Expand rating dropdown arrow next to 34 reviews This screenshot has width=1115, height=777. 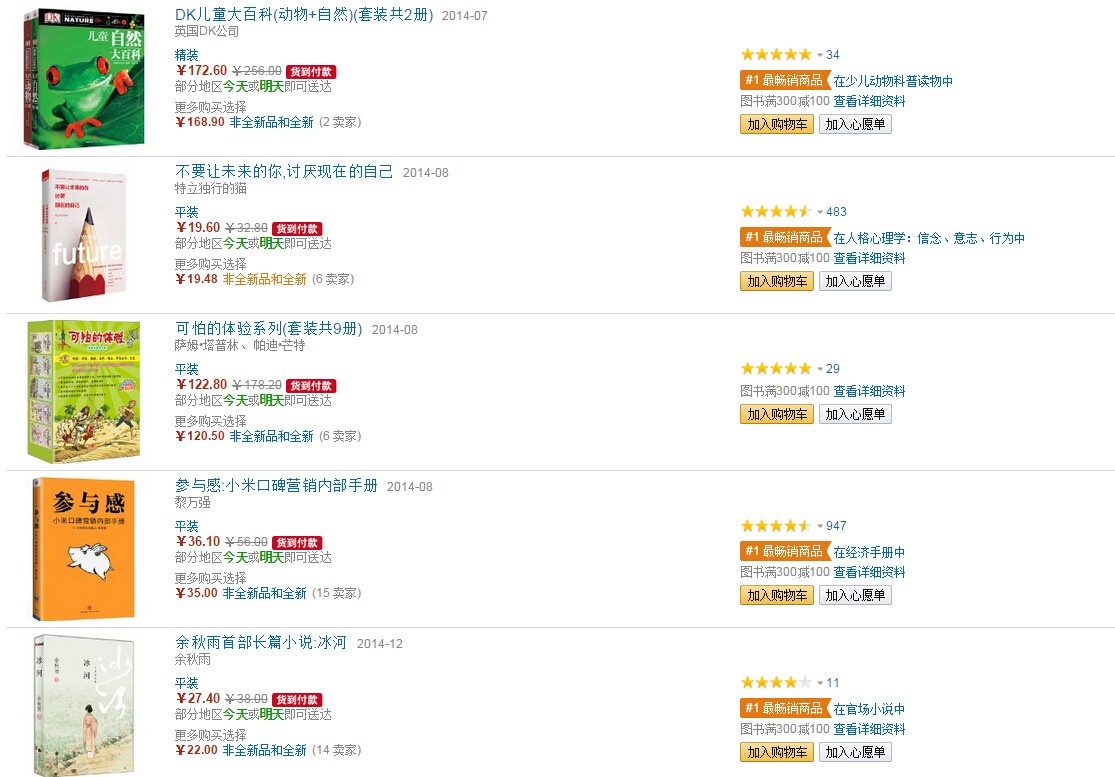[820, 55]
